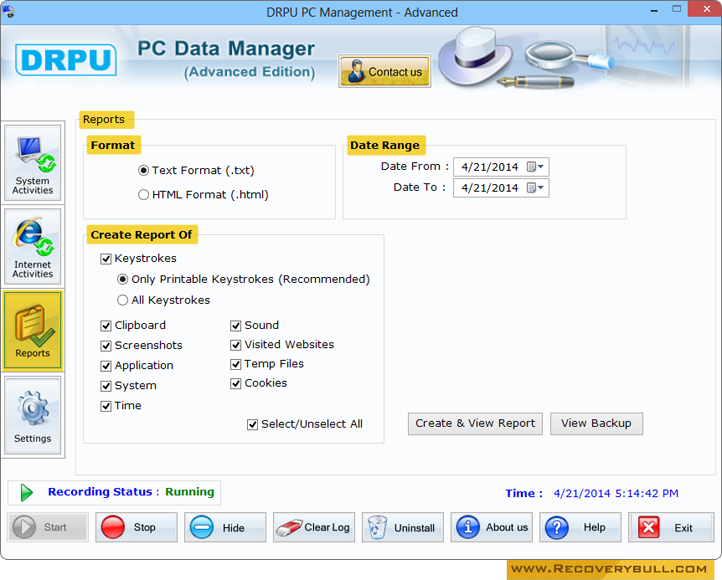Toggle the System checkbox
This screenshot has width=722, height=580.
tap(106, 386)
